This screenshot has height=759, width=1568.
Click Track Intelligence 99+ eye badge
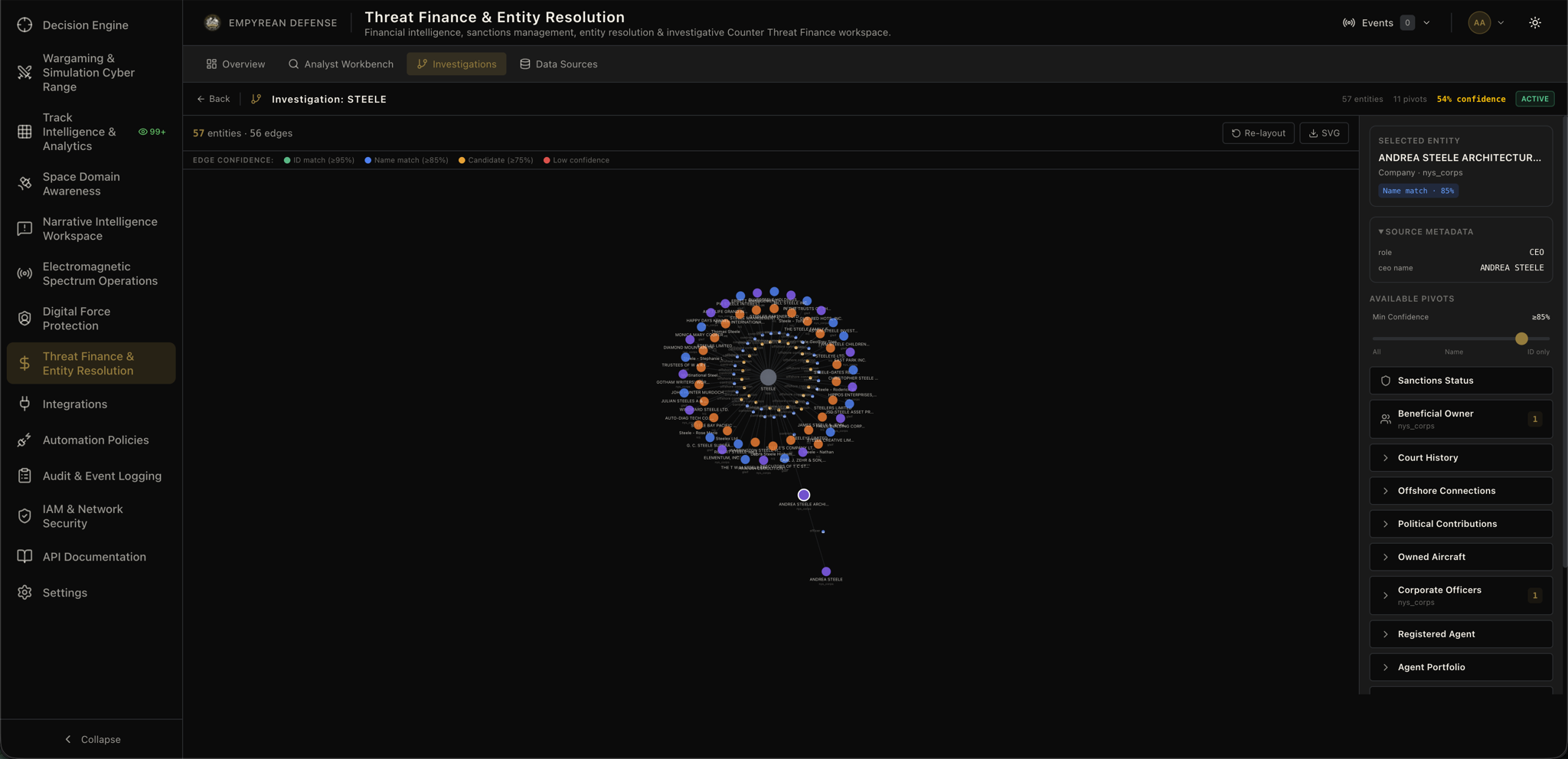[152, 132]
